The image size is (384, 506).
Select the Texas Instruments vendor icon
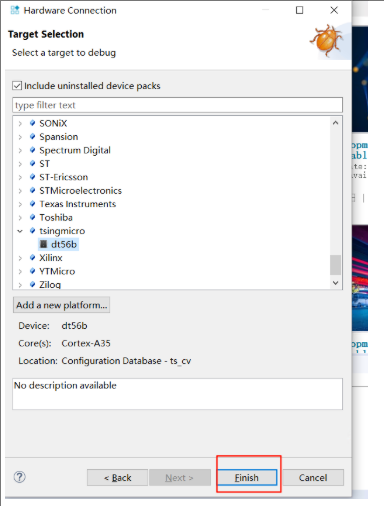tap(32, 204)
